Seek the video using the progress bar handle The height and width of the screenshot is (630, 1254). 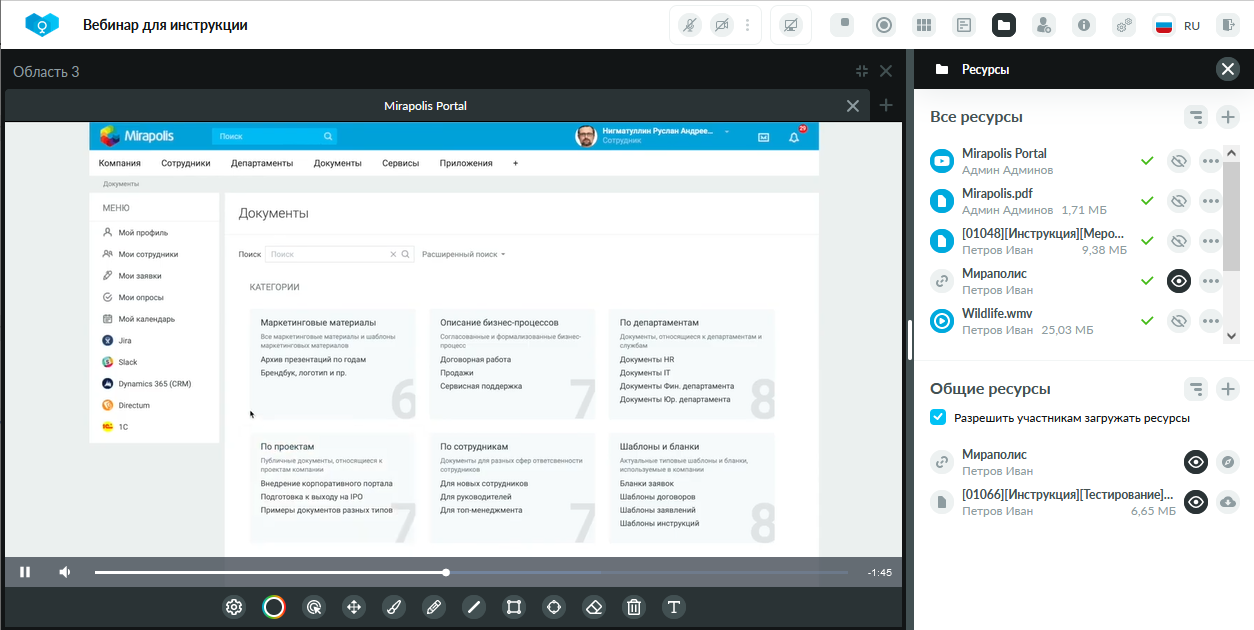pos(446,572)
